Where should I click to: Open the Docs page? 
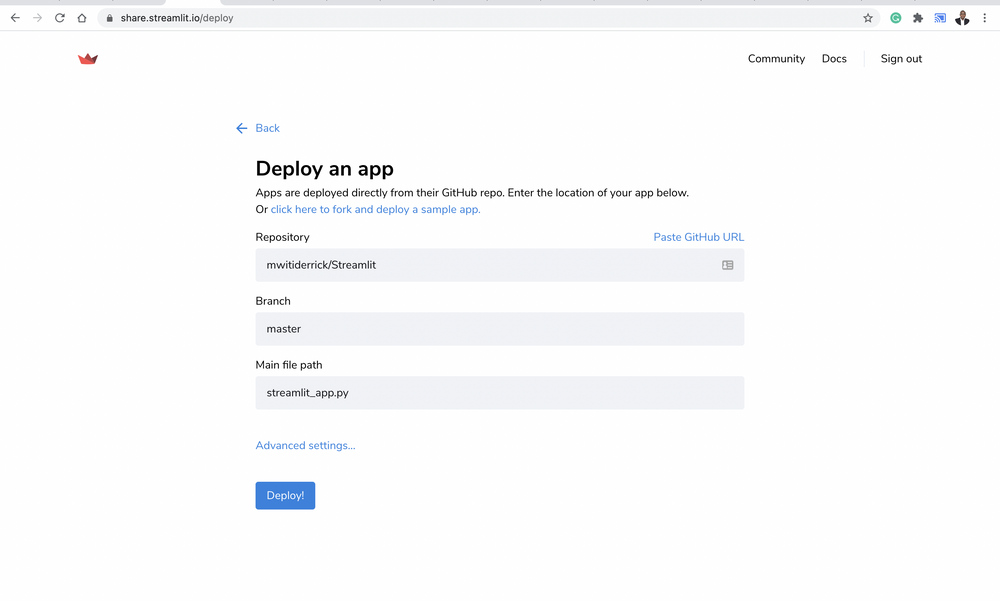pyautogui.click(x=834, y=58)
